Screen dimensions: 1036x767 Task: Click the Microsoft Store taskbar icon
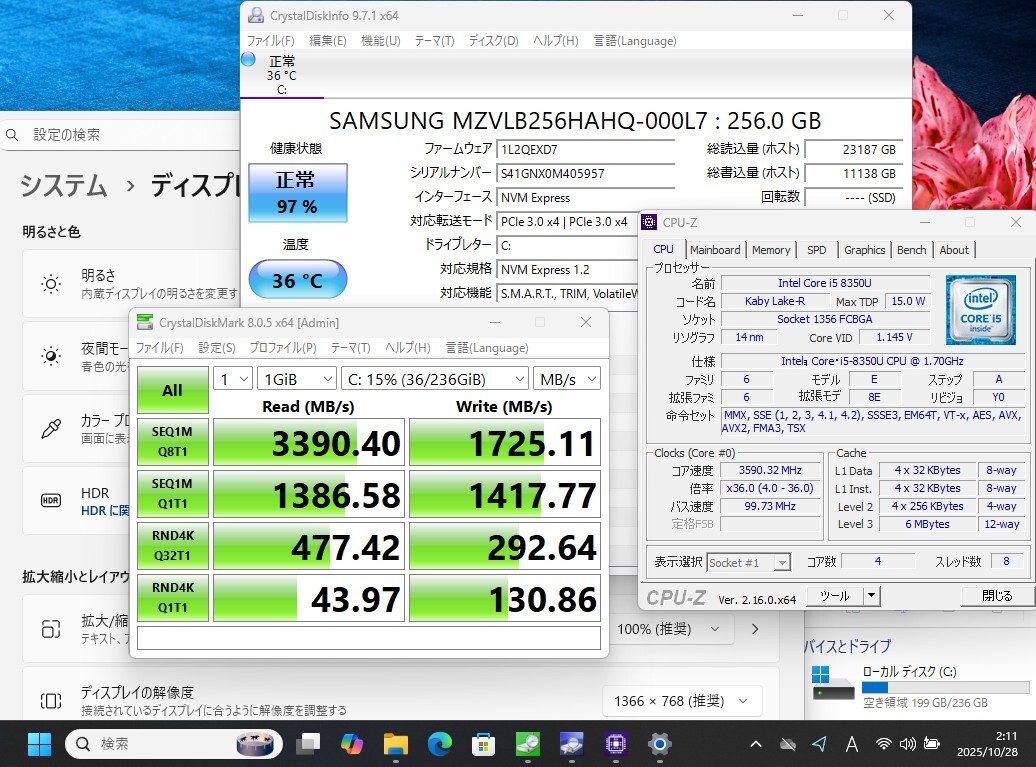click(484, 744)
